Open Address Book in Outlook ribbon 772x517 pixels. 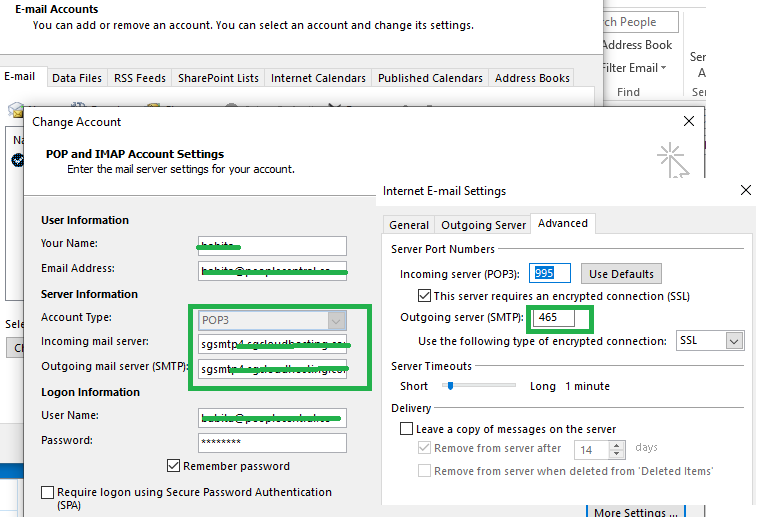coord(637,45)
